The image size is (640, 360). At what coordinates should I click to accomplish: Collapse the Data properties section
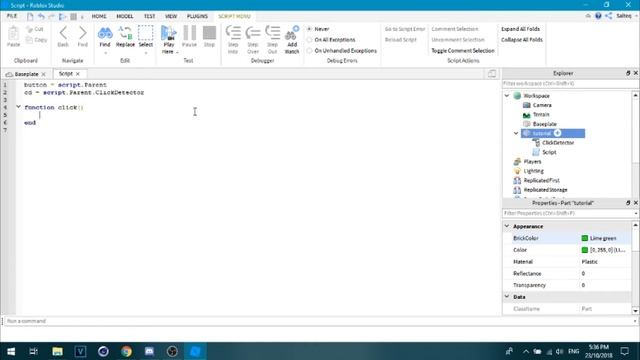507,297
